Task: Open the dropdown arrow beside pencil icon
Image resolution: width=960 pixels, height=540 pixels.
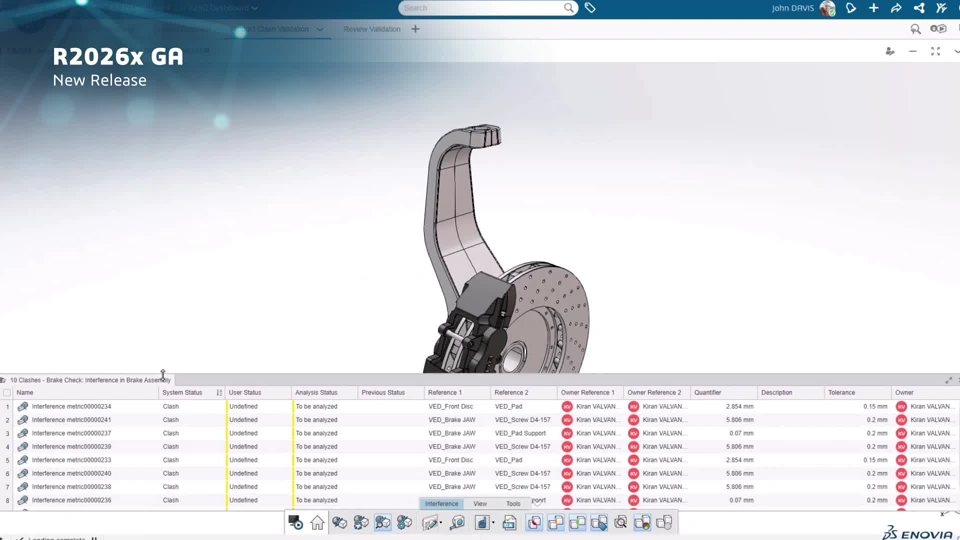Action: [441, 523]
